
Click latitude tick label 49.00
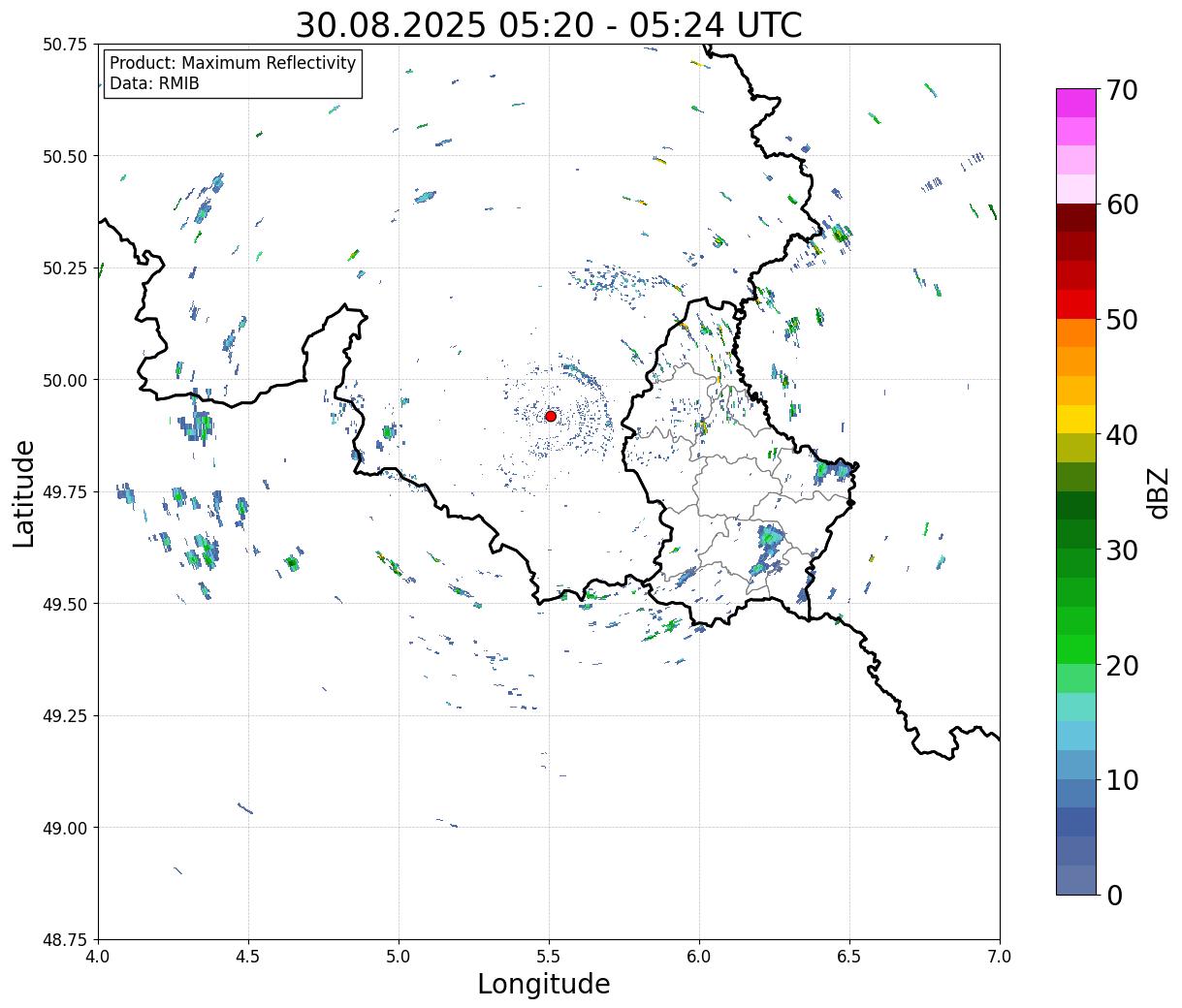coord(65,828)
